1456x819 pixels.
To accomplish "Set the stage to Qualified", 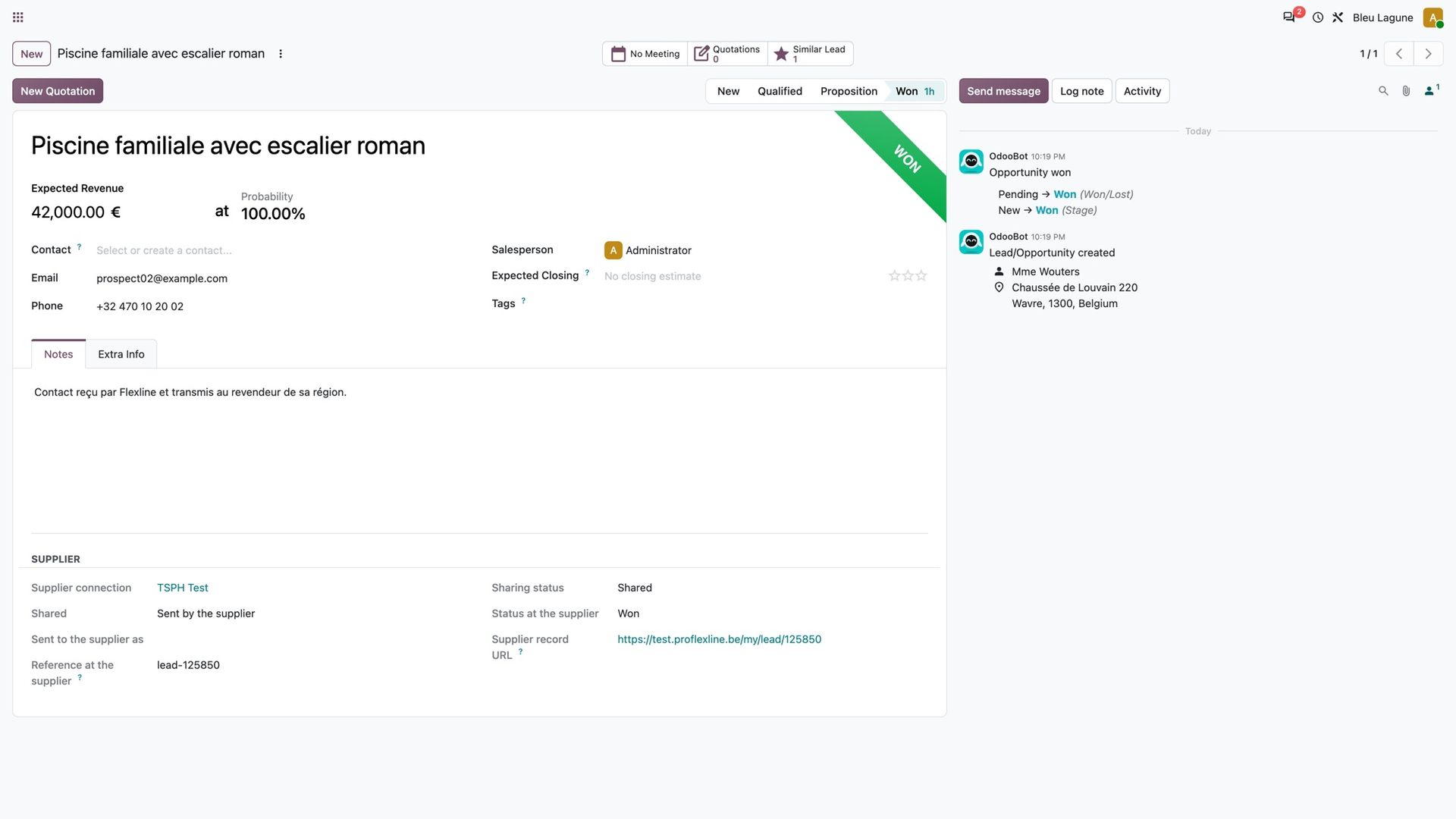I will click(x=780, y=91).
